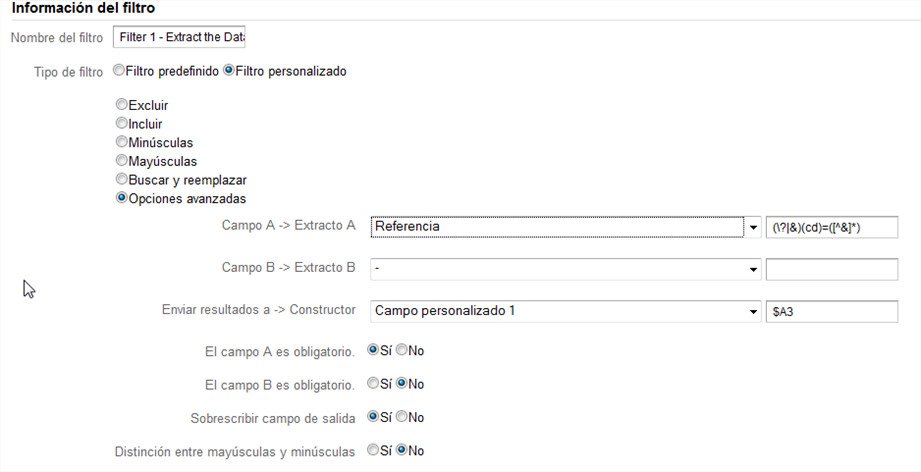Set El campo A es obligatorio to No
The height and width of the screenshot is (472, 921).
[x=402, y=350]
